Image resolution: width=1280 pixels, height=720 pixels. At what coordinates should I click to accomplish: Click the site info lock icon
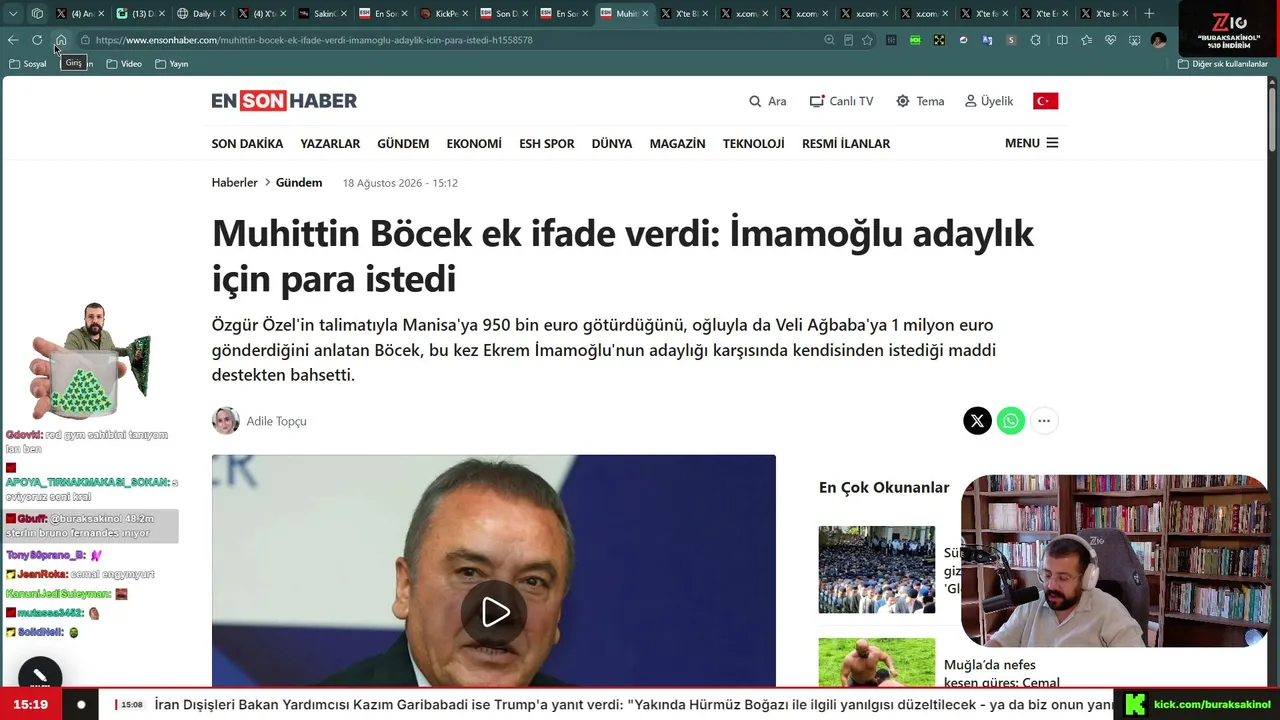[85, 40]
